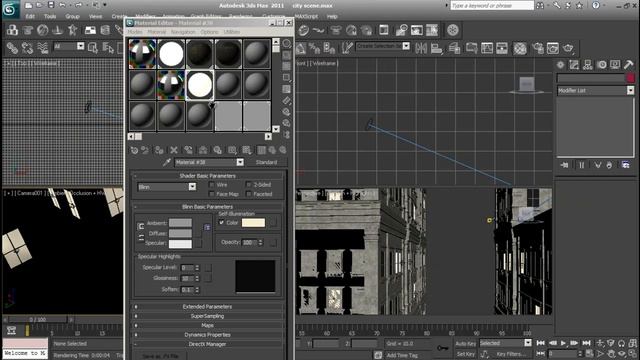The height and width of the screenshot is (360, 640).
Task: Open Render Setup from main toolbar
Action: 538,48
